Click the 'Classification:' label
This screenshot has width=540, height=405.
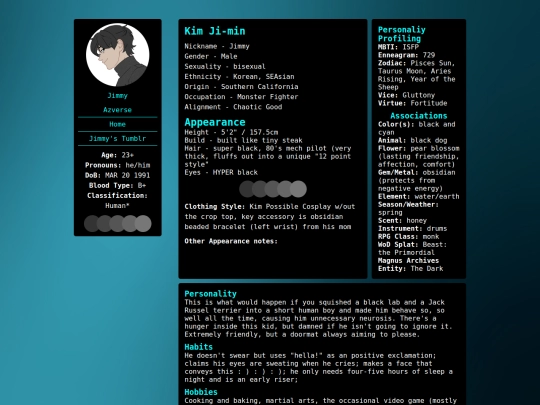coord(117,195)
